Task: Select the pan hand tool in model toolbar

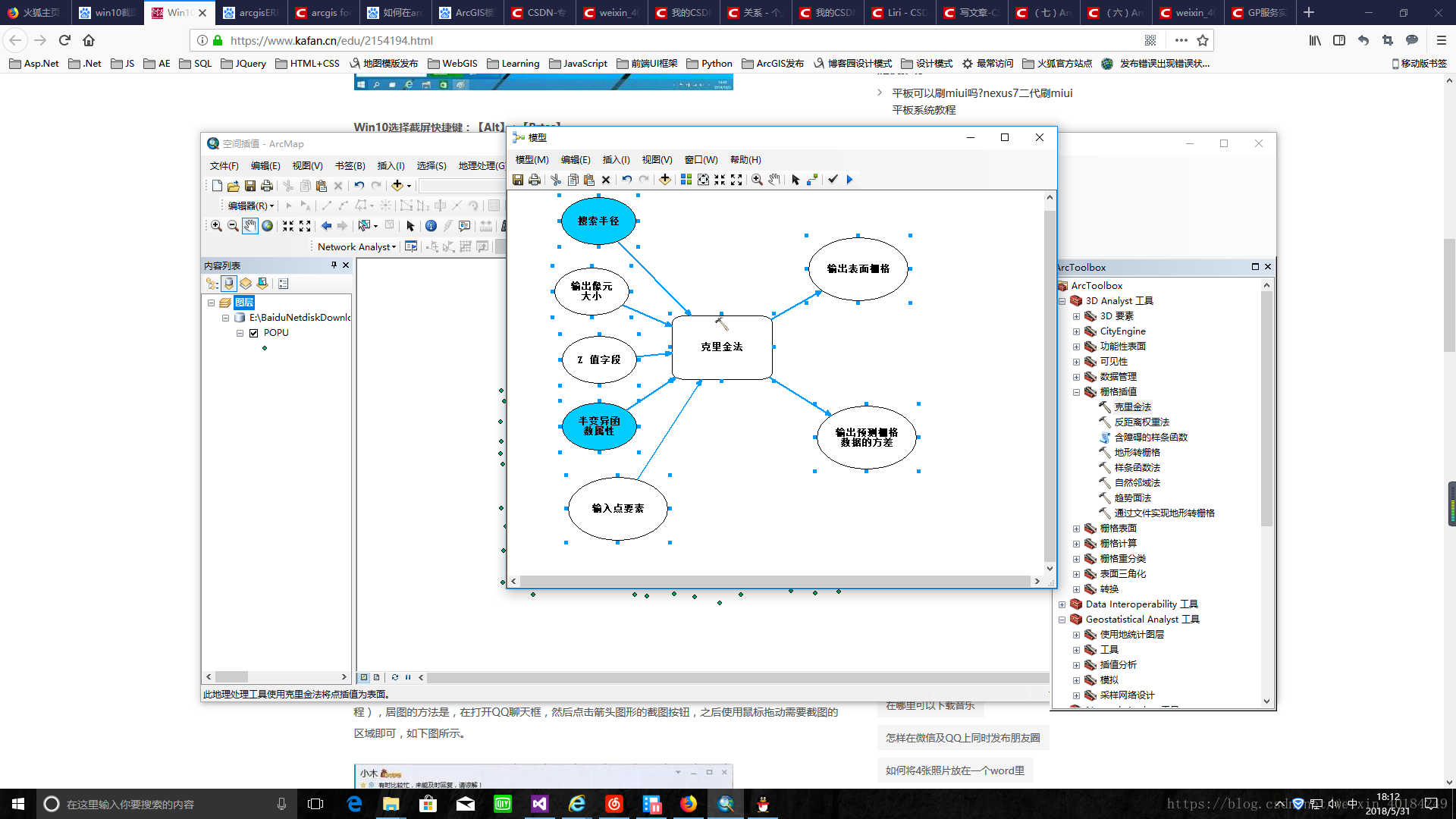Action: 773,180
